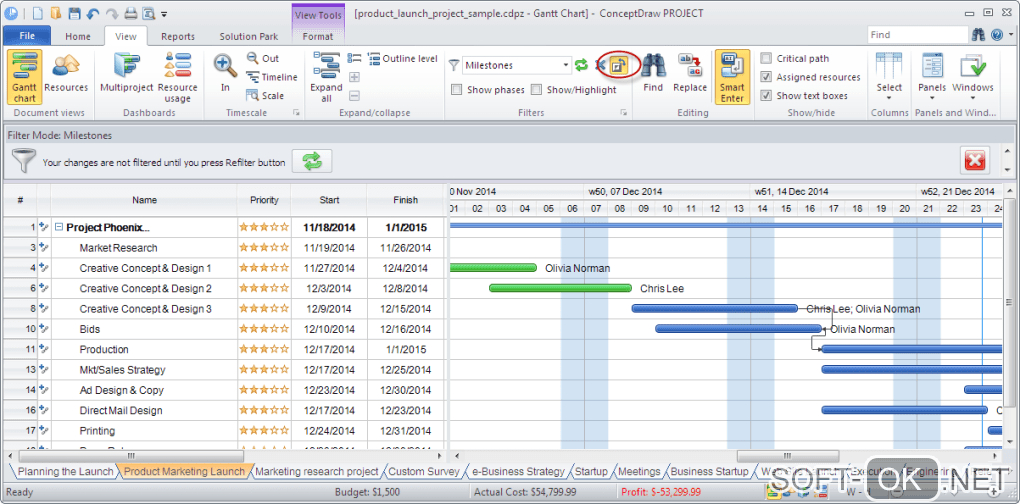Enable the Show/Highlight checkbox
The image size is (1020, 504).
pyautogui.click(x=536, y=90)
